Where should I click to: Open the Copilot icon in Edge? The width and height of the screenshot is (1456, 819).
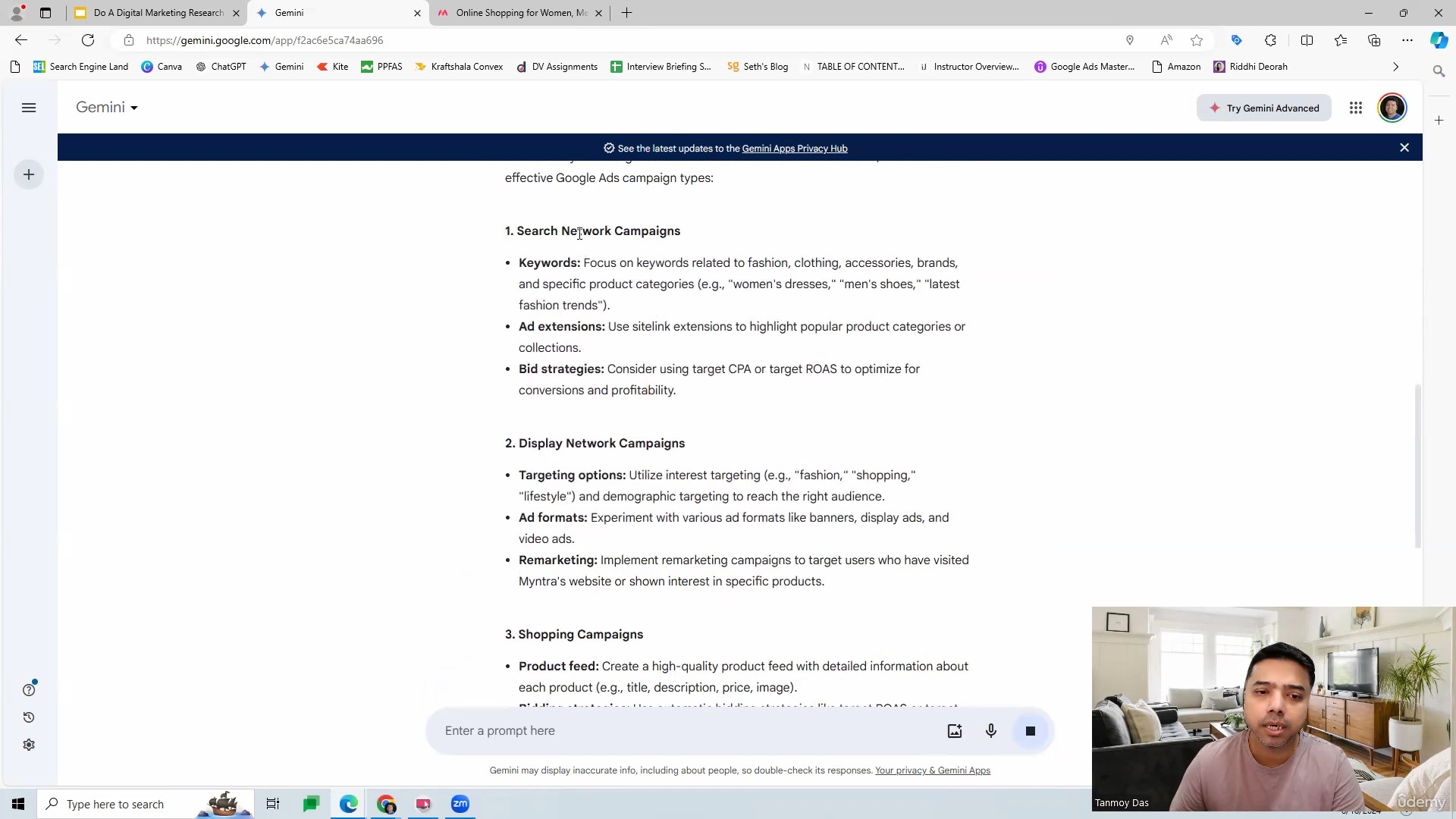coord(1439,40)
